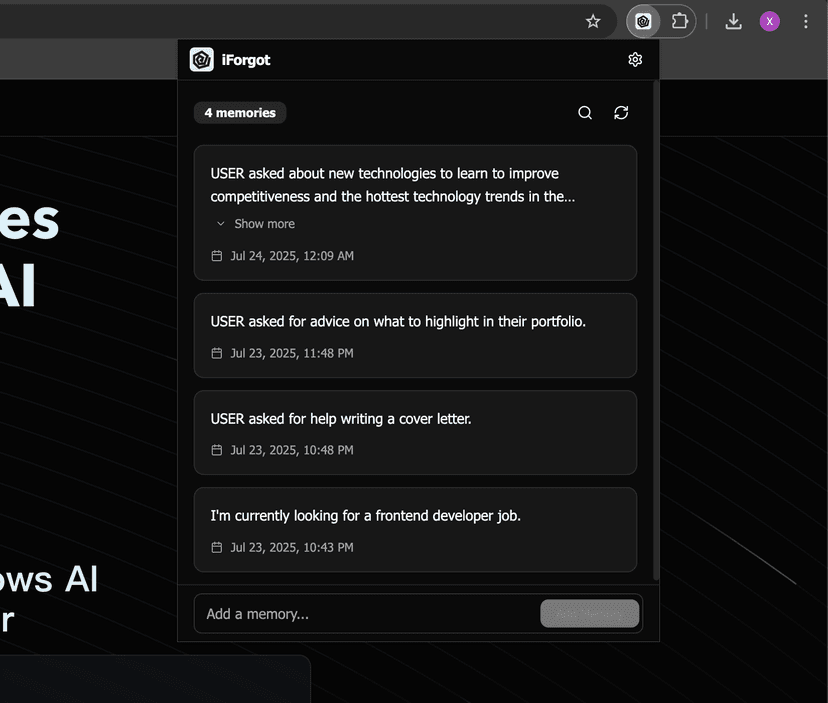
Task: Click the calendar icon by Jul 24, 2025
Action: click(x=217, y=256)
